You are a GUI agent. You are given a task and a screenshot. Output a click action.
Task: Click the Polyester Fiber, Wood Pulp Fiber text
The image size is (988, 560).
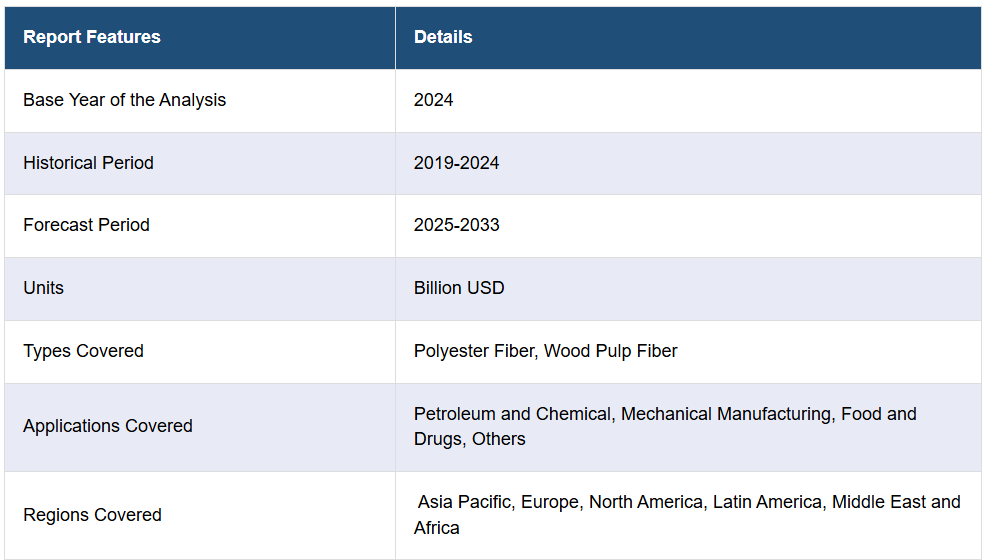545,351
